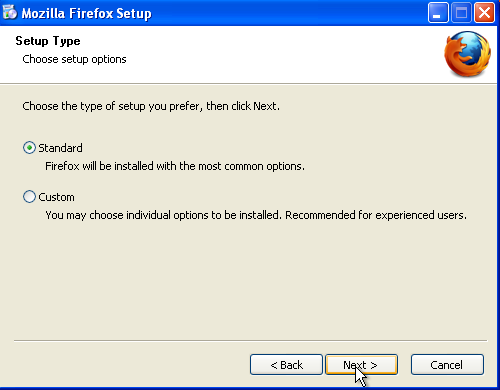
Task: Click the experienced users description text
Action: click(x=256, y=215)
